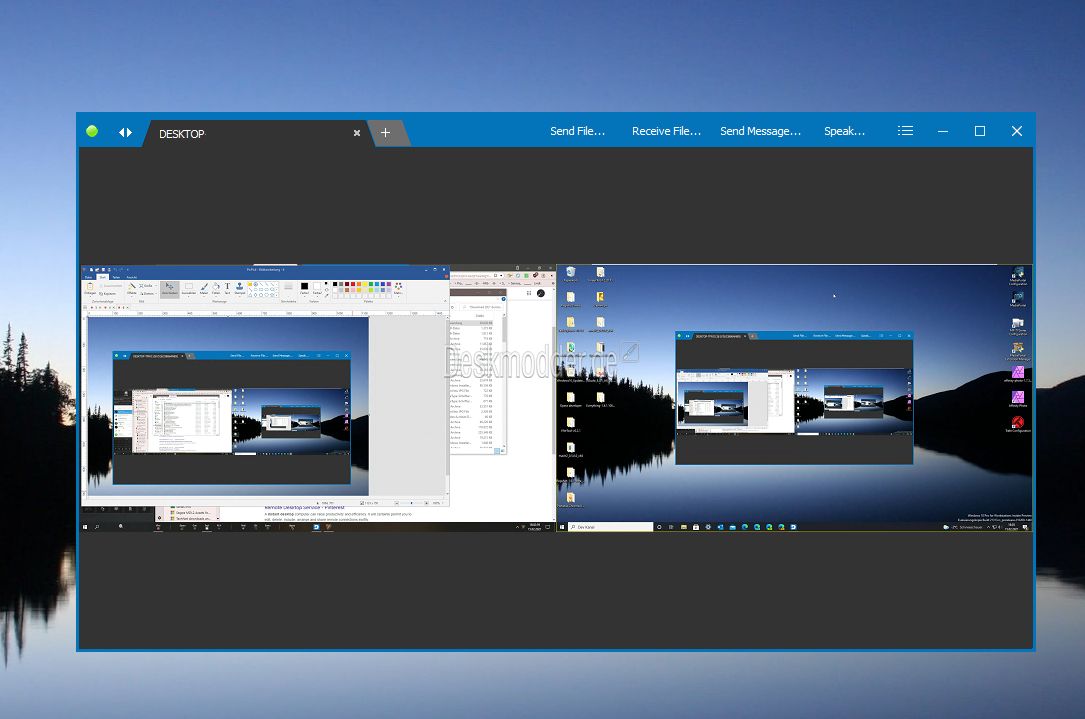The image size is (1085, 719).
Task: Open a new session tab with plus
Action: (385, 132)
